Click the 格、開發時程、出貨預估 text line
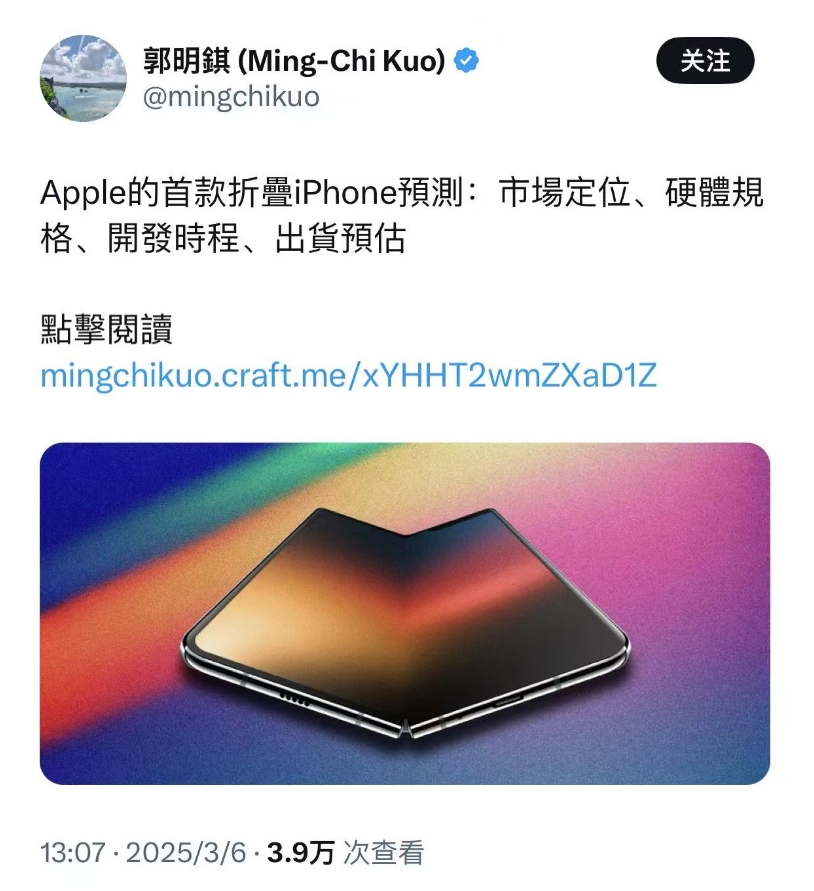The image size is (814, 891). (x=223, y=238)
